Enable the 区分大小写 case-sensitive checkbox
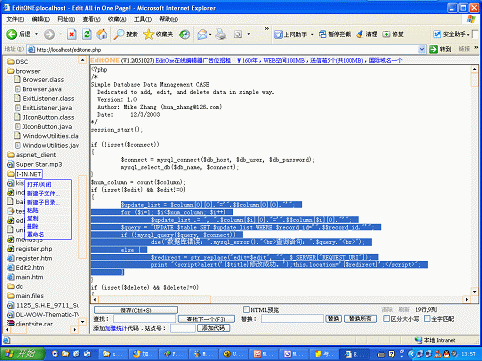This screenshot has width=482, height=361. click(x=386, y=319)
